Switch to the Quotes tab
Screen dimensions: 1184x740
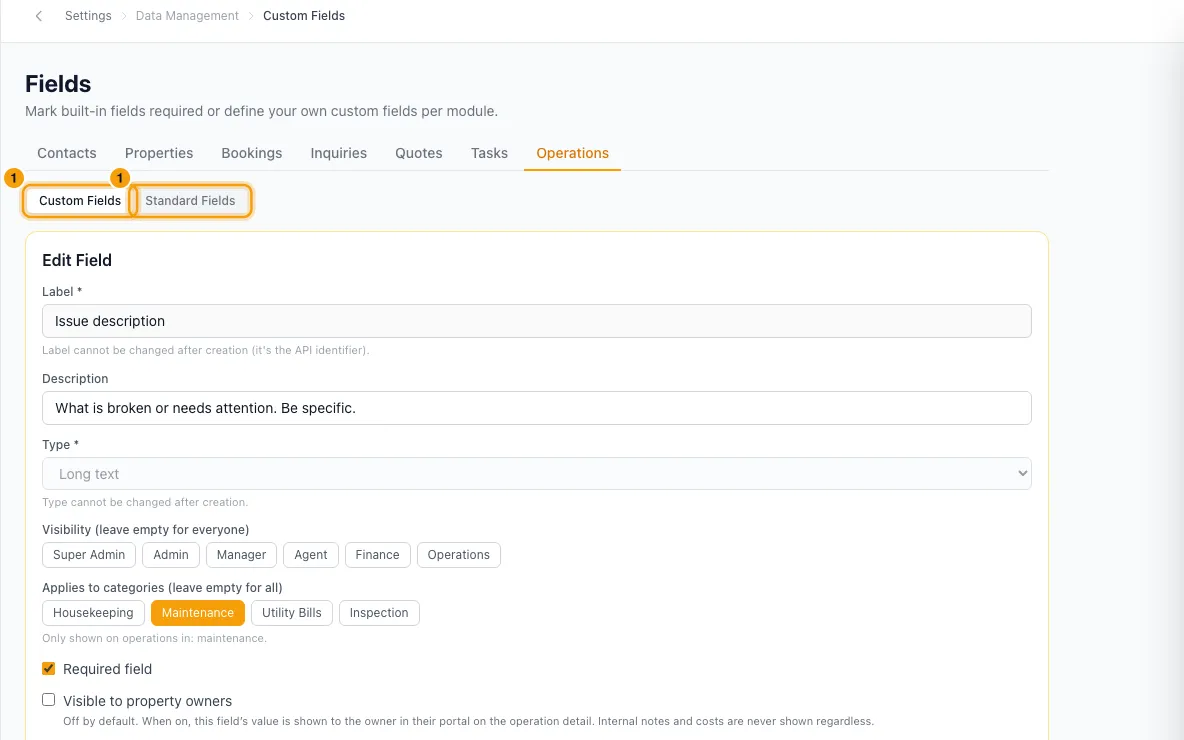click(x=418, y=153)
